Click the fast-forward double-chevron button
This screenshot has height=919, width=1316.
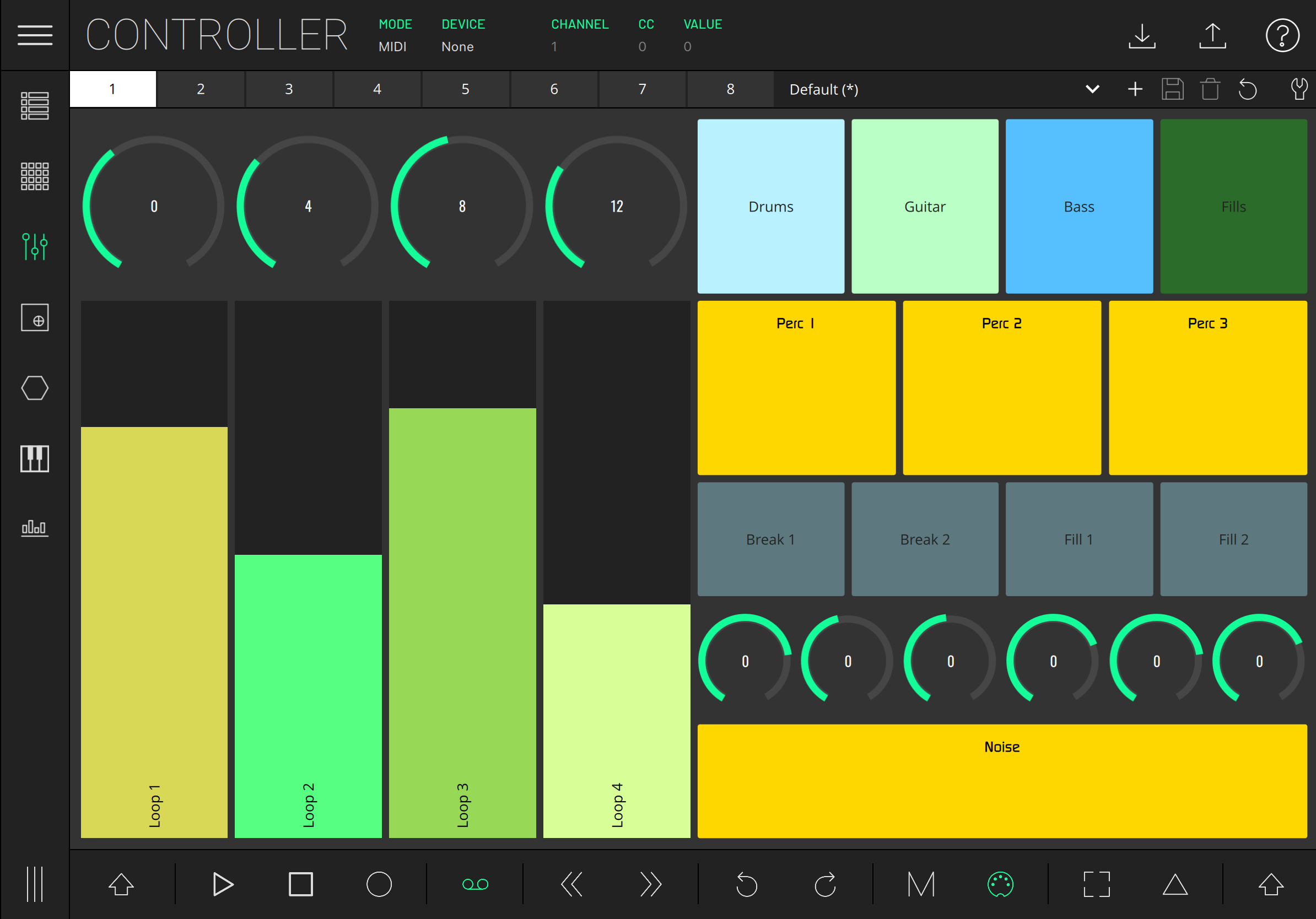[x=650, y=884]
